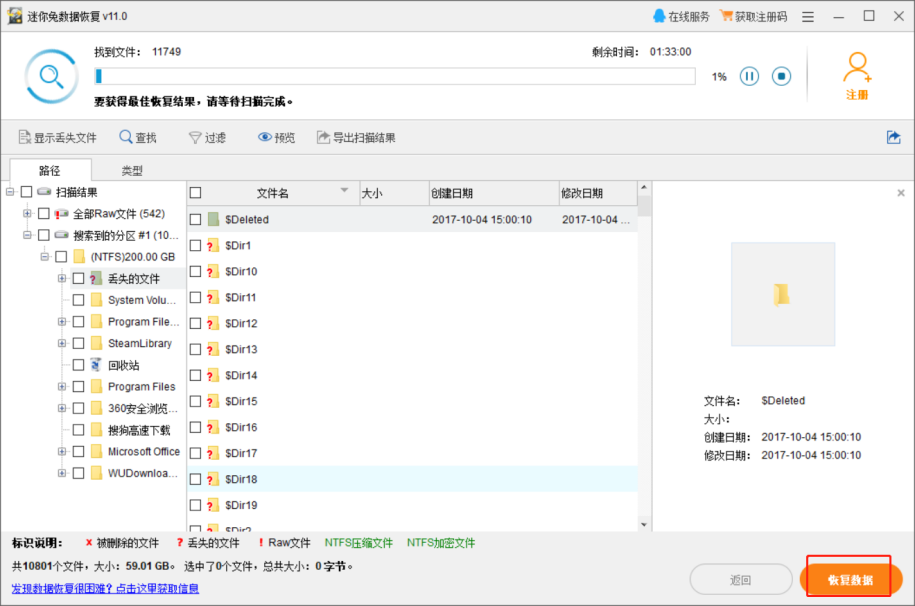Expand the 全部Raw文件 tree node
The image size is (915, 606).
point(27,214)
